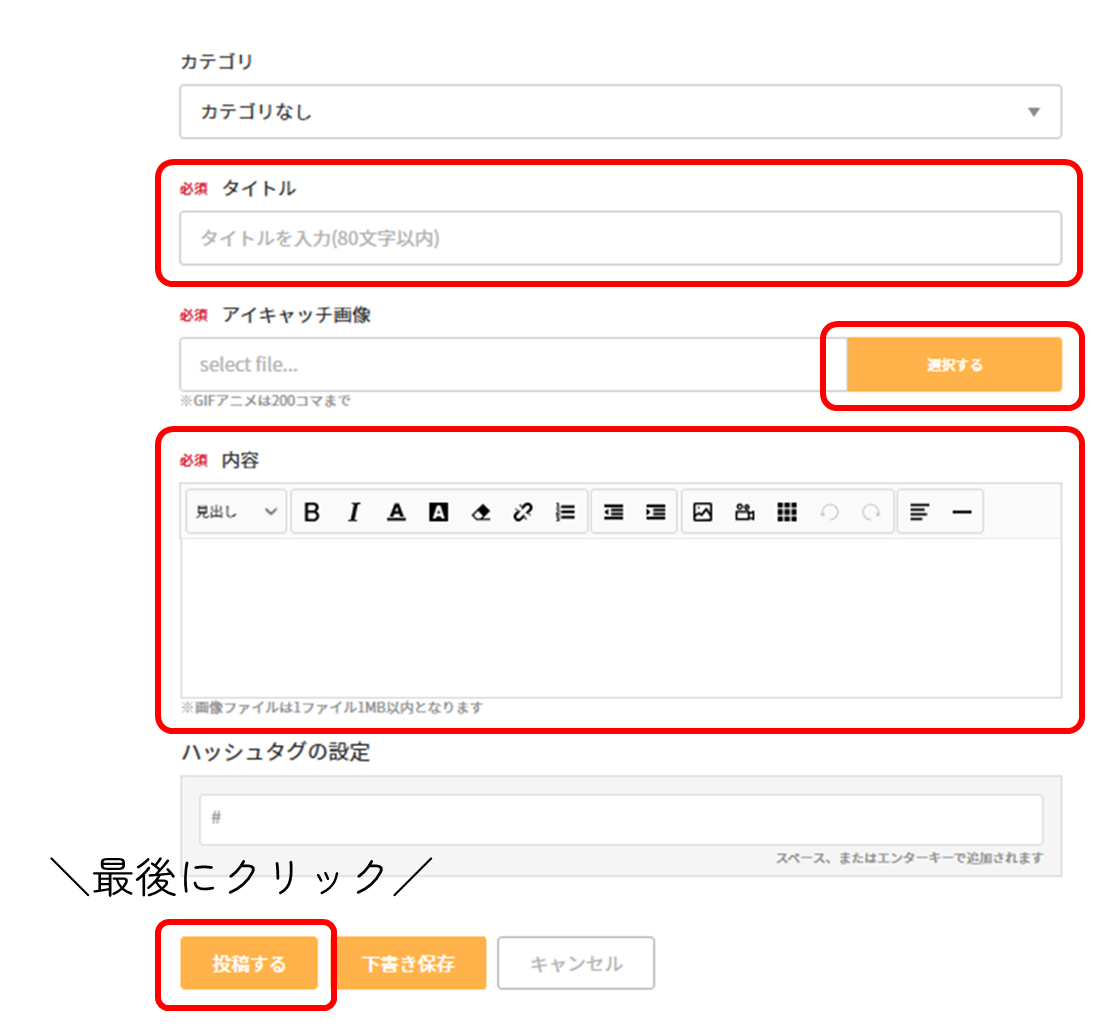Click the outdent icon
The image size is (1097, 1024).
pyautogui.click(x=614, y=512)
